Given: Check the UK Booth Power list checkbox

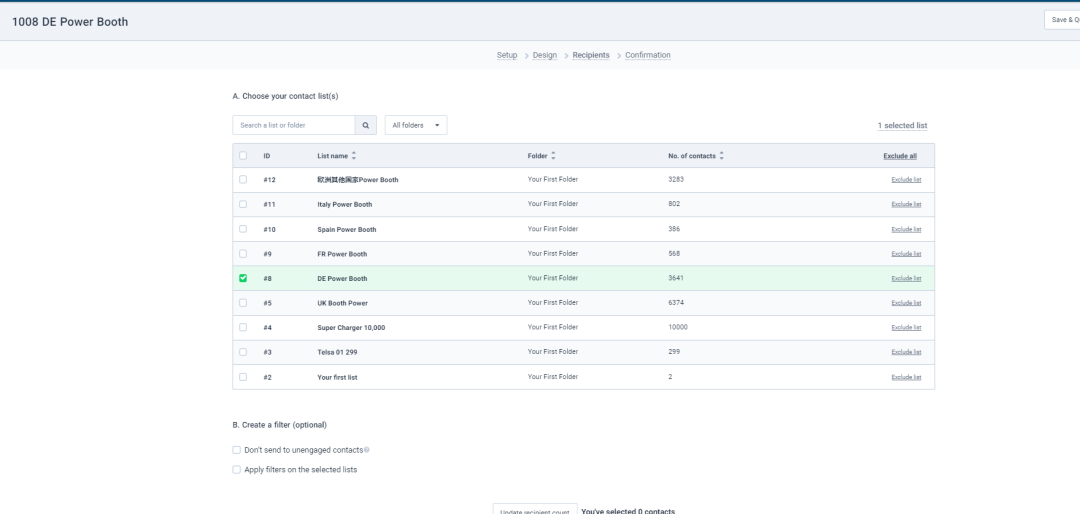Looking at the screenshot, I should pos(243,303).
